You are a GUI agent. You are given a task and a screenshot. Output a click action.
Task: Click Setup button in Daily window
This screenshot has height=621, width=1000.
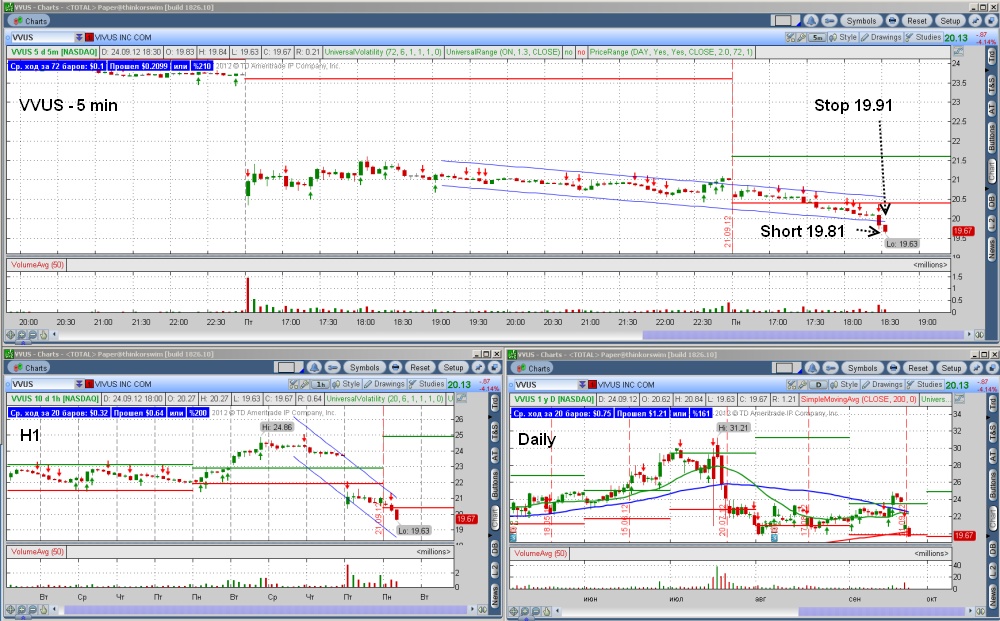pos(952,369)
